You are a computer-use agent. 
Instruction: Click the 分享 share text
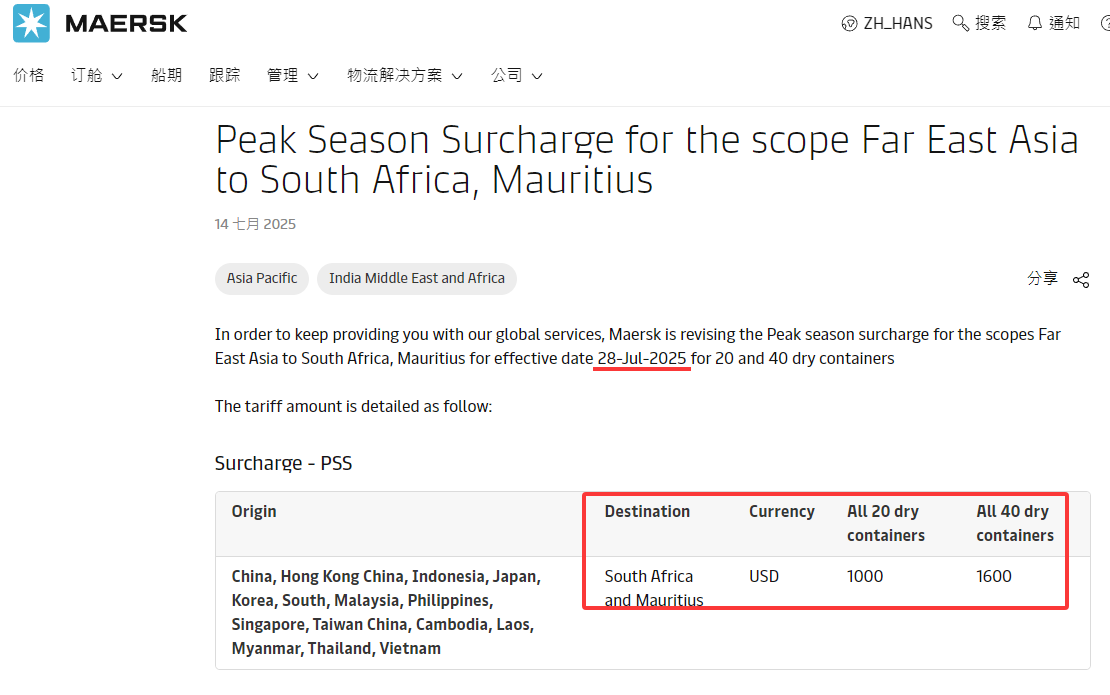pyautogui.click(x=1042, y=278)
